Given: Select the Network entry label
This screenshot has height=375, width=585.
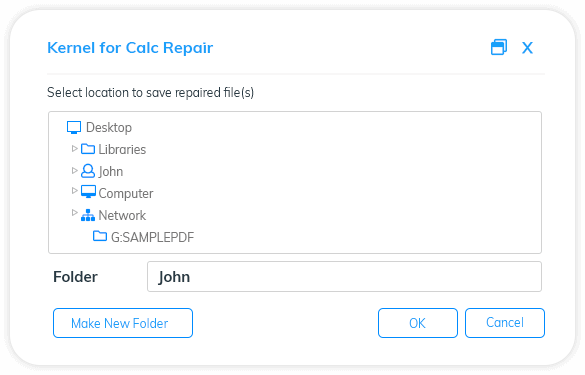Looking at the screenshot, I should (x=122, y=215).
